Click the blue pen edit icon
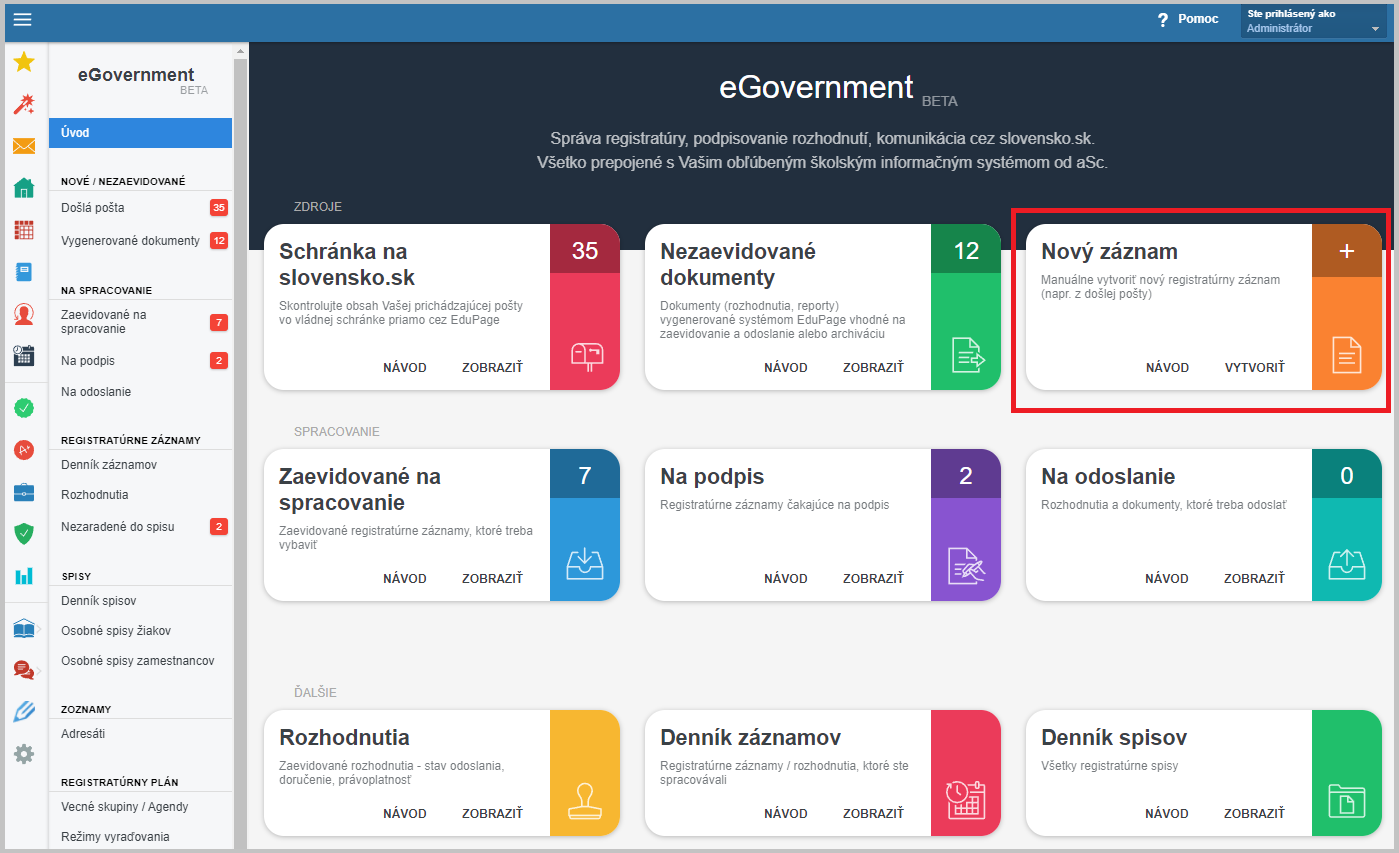The width and height of the screenshot is (1399, 853). point(24,712)
